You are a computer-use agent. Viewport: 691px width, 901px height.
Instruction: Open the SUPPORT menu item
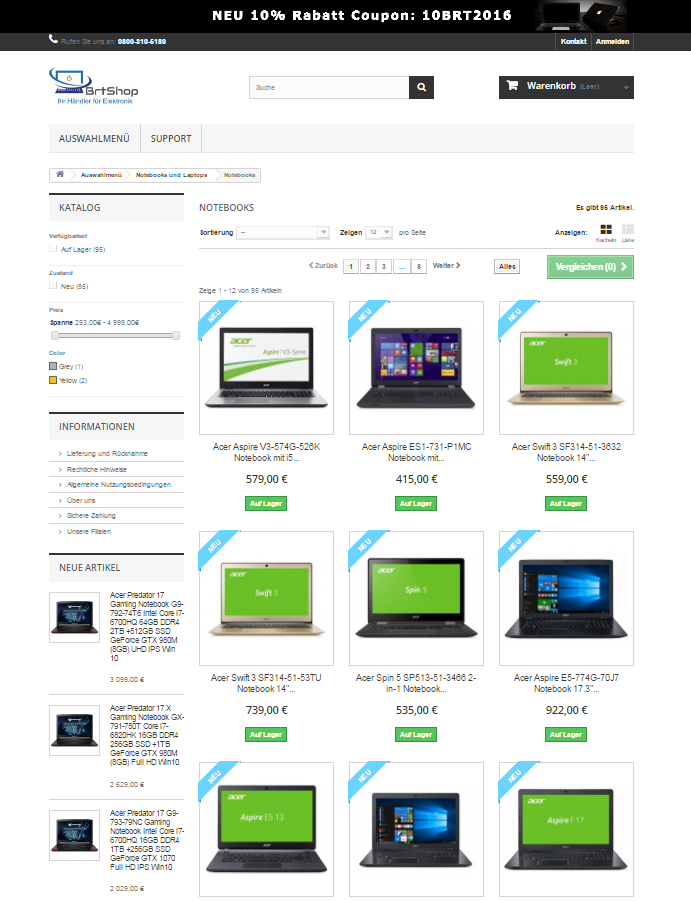click(171, 138)
